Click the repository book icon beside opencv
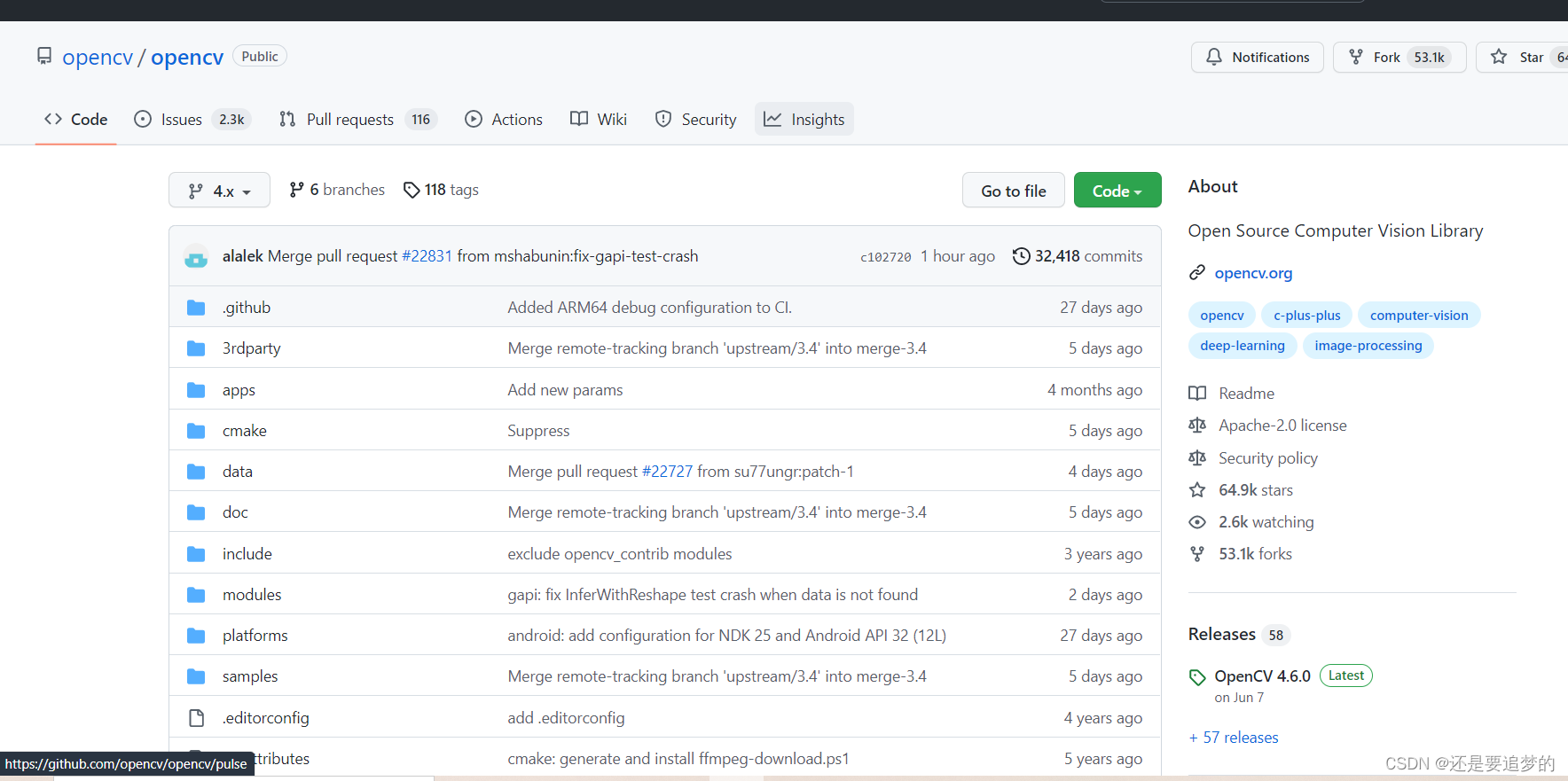The width and height of the screenshot is (1568, 781). click(44, 57)
